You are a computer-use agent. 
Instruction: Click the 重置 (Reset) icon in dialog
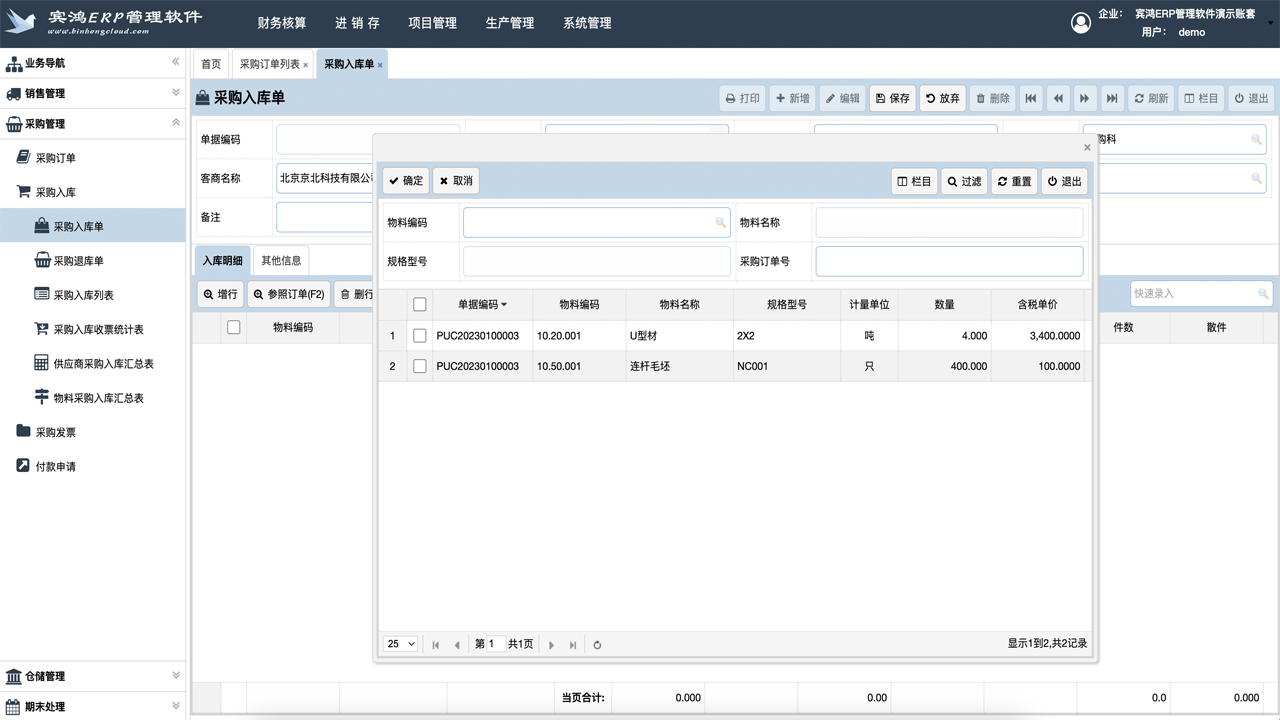click(1014, 181)
